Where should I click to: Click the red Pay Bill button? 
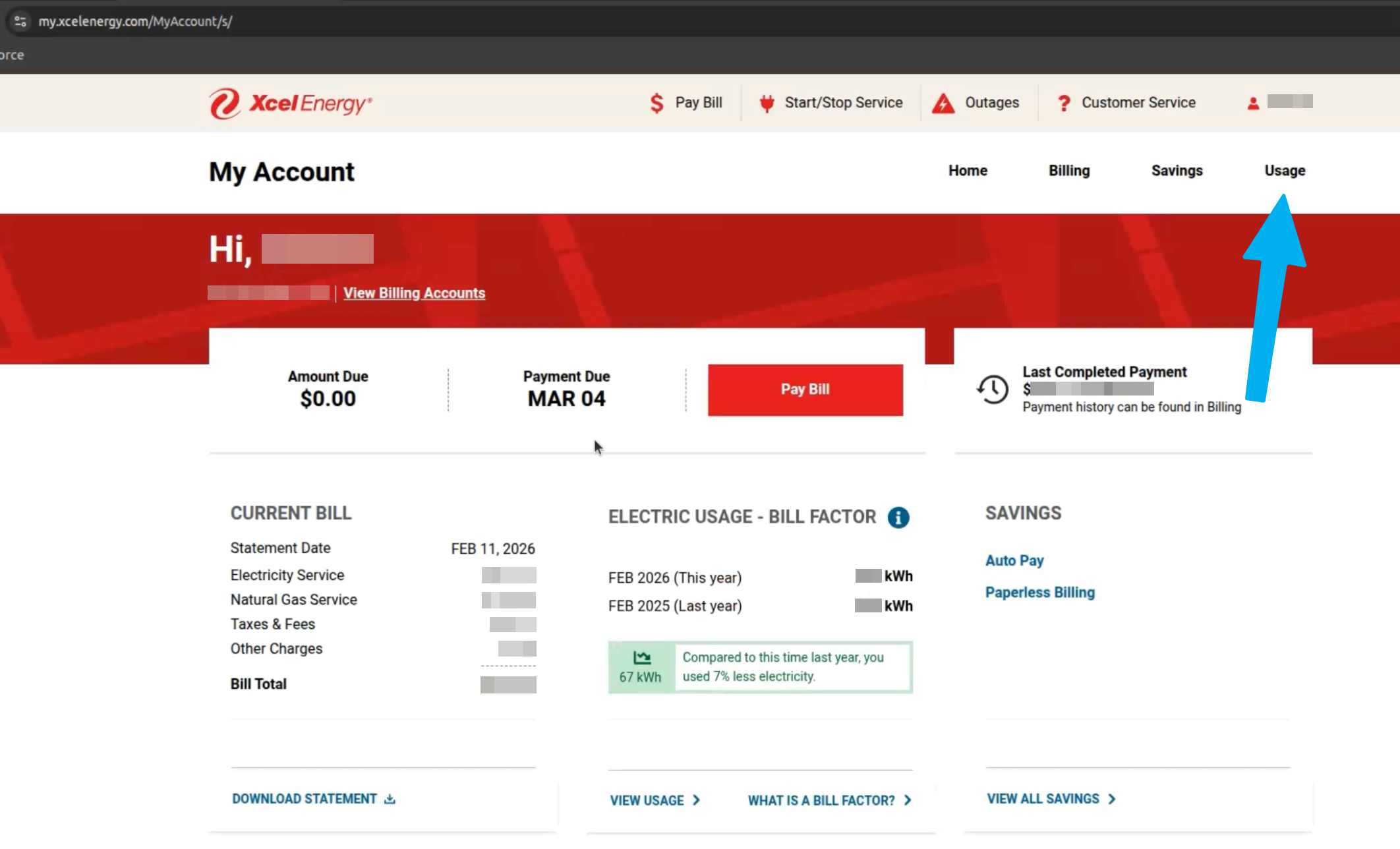pos(805,390)
